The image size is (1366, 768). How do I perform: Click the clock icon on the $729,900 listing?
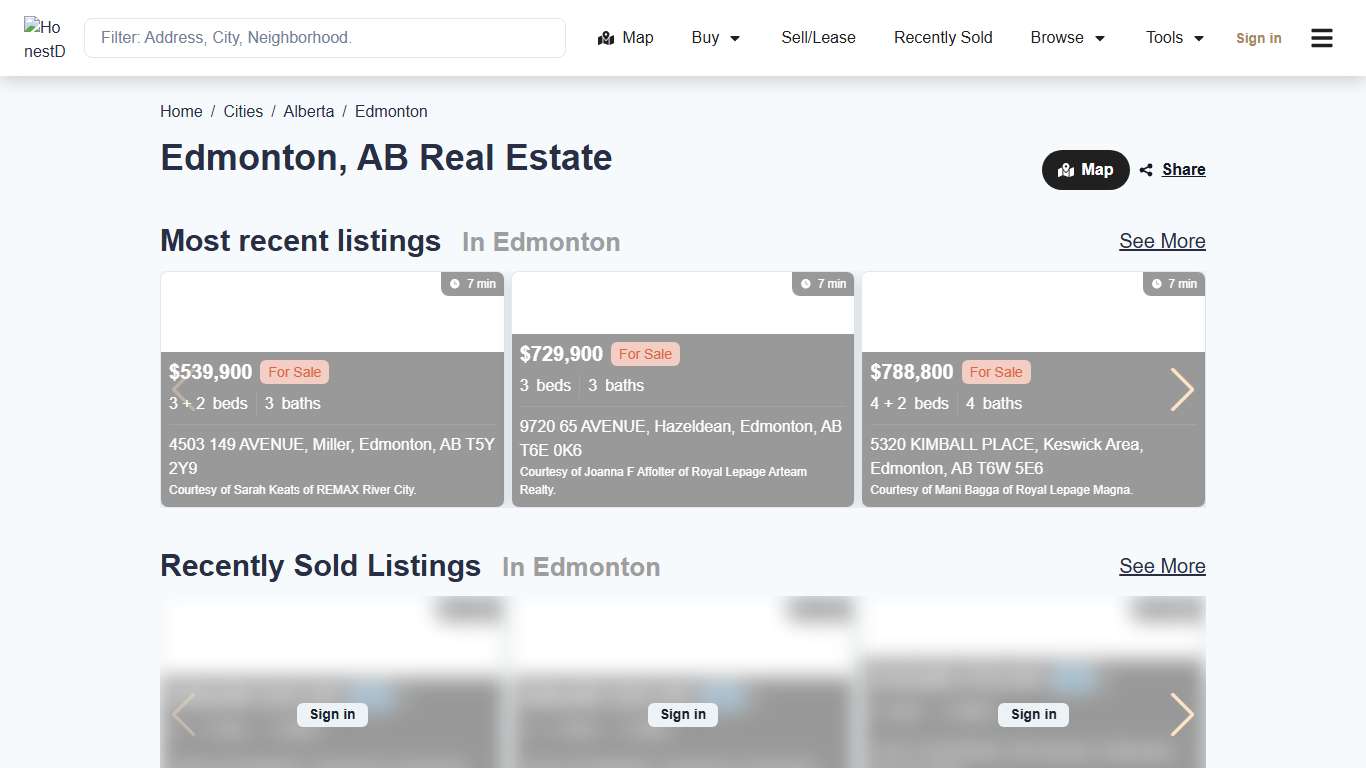pos(806,283)
